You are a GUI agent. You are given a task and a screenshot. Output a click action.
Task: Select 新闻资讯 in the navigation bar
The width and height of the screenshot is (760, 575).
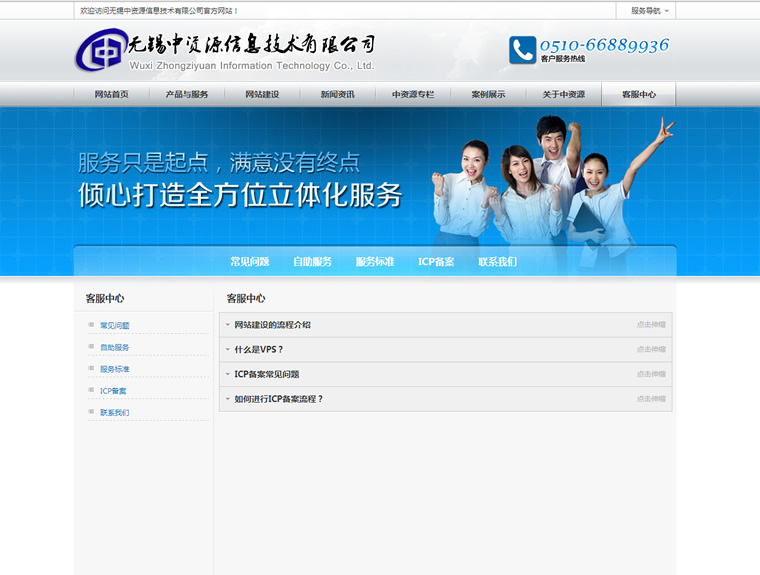[x=337, y=95]
